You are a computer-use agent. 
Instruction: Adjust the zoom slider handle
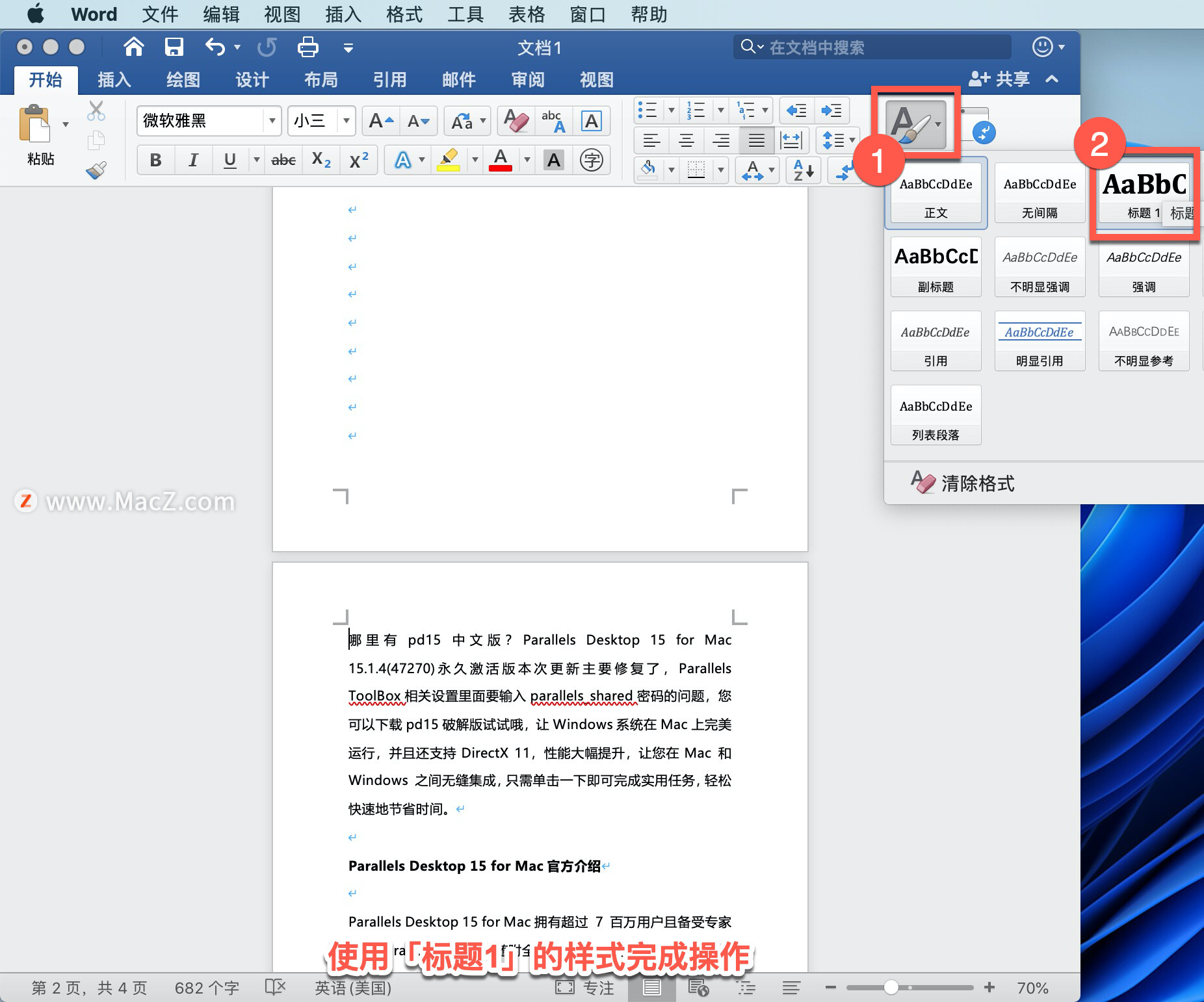pos(891,988)
